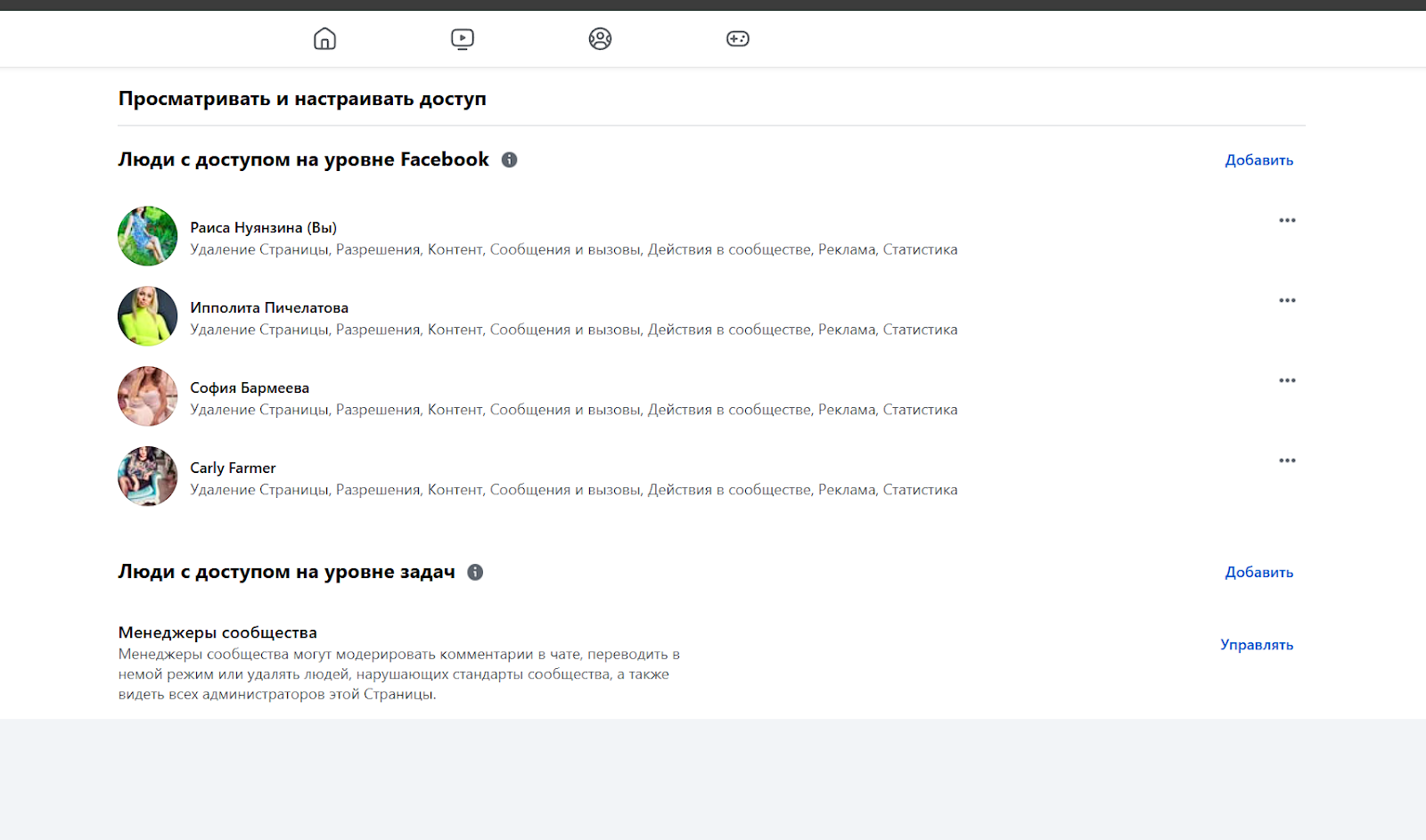Viewport: 1426px width, 840px height.
Task: Click Управлять for community managers
Action: coord(1257,645)
